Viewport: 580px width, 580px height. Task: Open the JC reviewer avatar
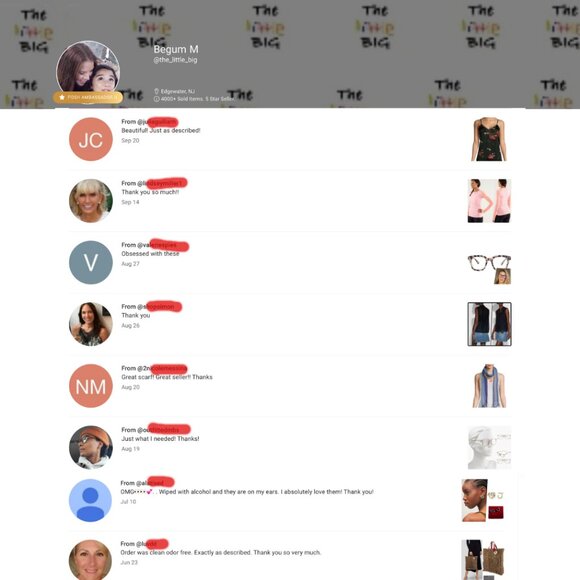click(x=91, y=139)
